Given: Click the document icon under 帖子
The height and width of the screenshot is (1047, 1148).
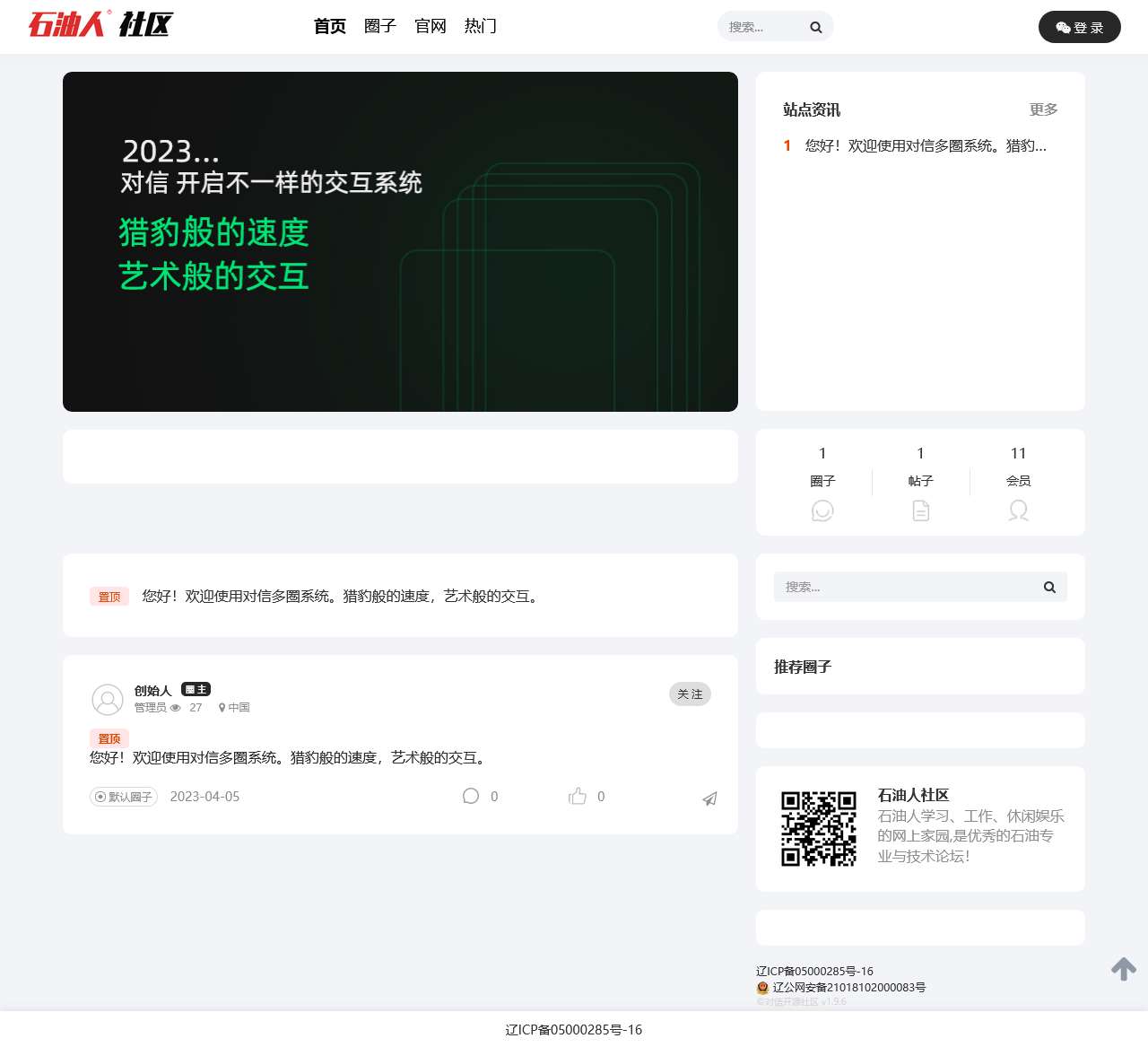Looking at the screenshot, I should click(x=921, y=510).
